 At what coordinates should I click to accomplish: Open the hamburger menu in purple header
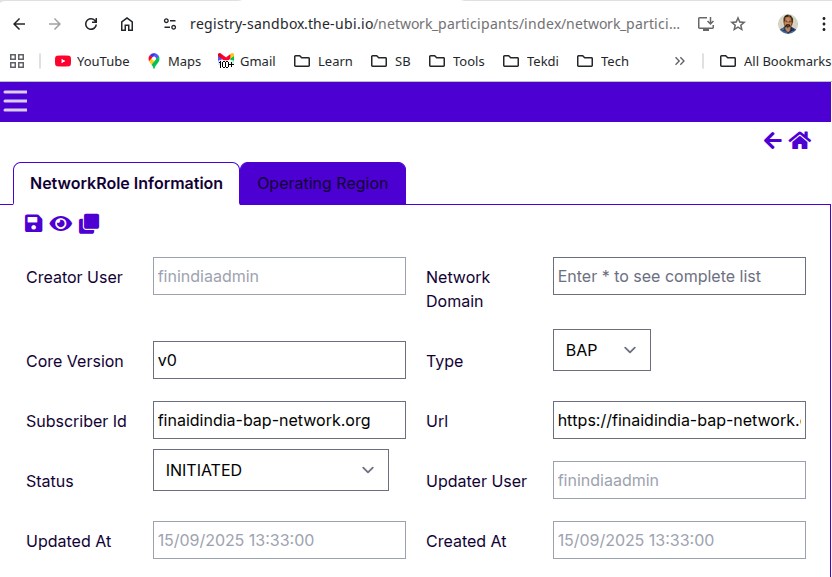(x=15, y=101)
